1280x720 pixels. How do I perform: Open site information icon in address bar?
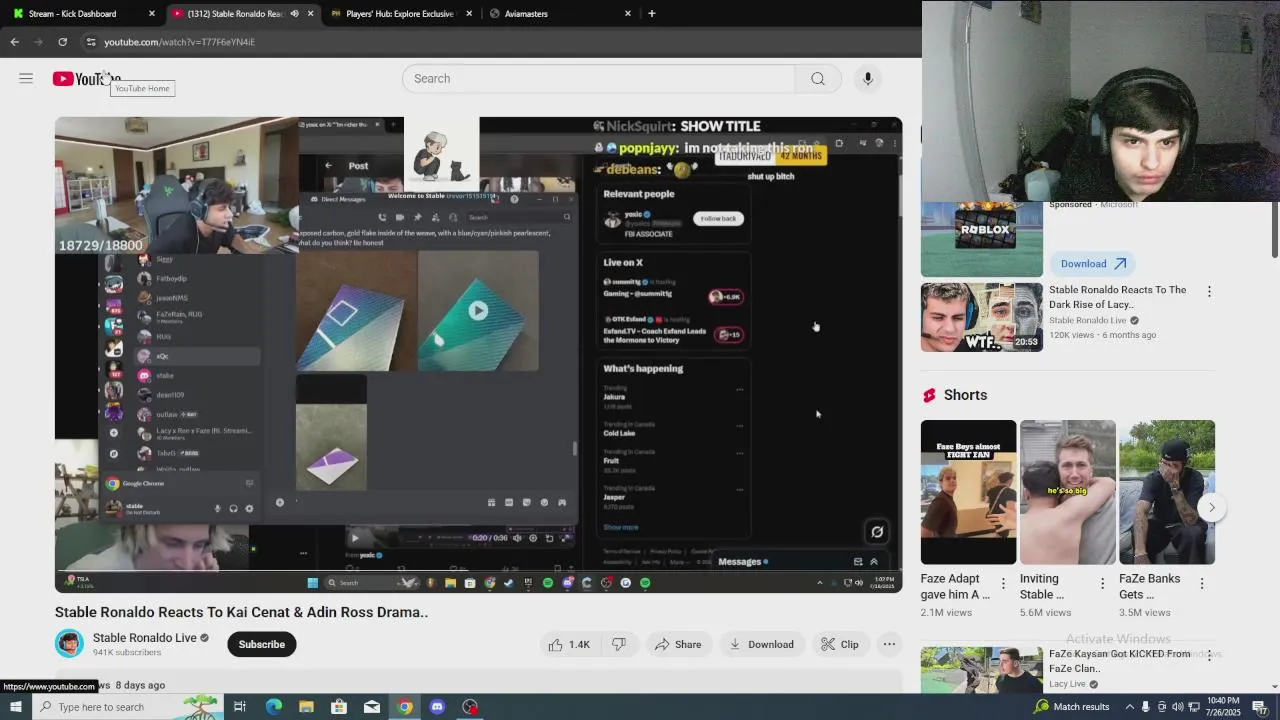(91, 42)
